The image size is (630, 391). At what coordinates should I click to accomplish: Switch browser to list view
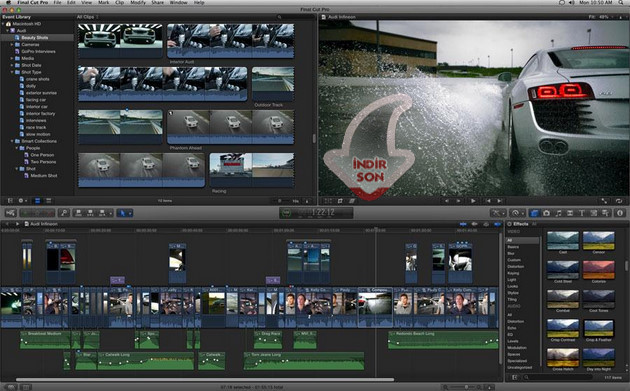pyautogui.click(x=49, y=201)
